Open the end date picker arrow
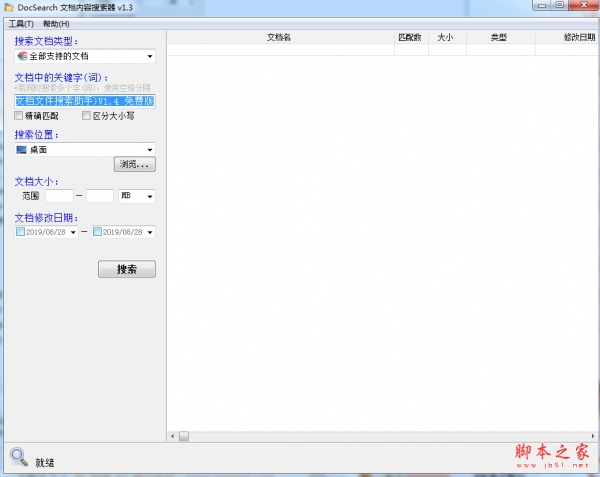Viewport: 600px width, 477px height. (x=150, y=232)
